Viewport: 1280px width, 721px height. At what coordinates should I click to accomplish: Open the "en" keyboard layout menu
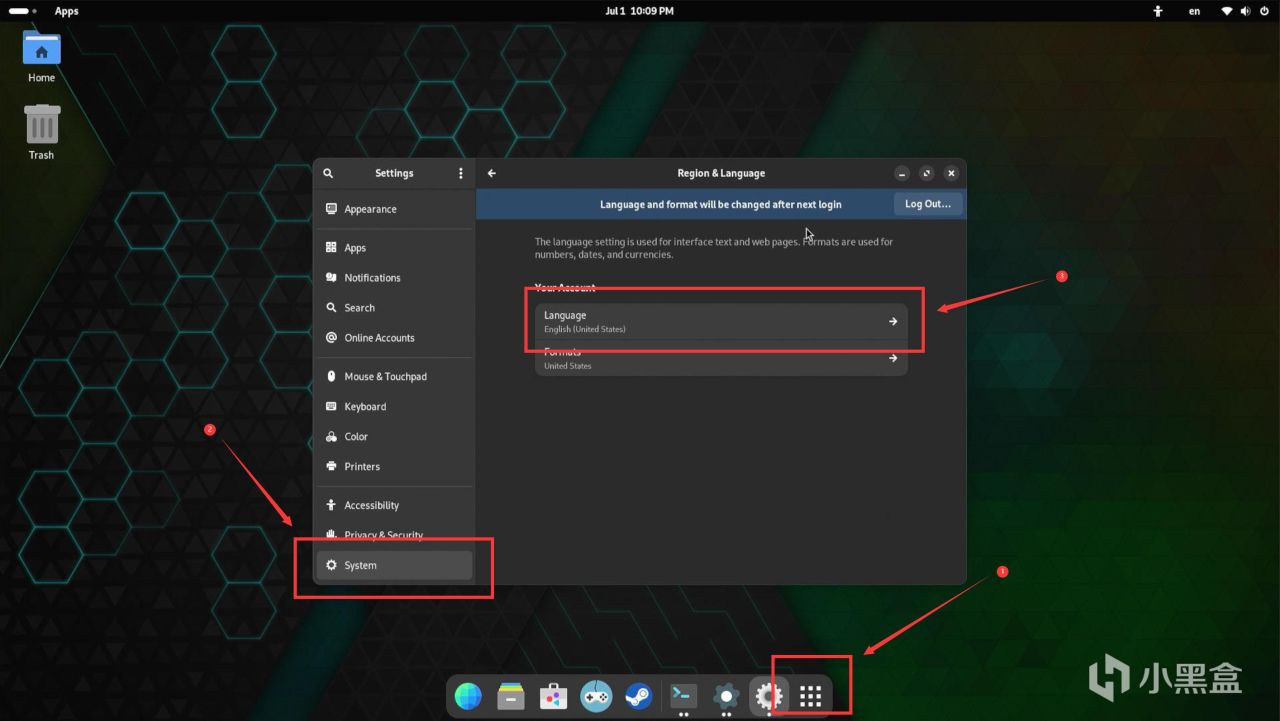click(x=1194, y=11)
